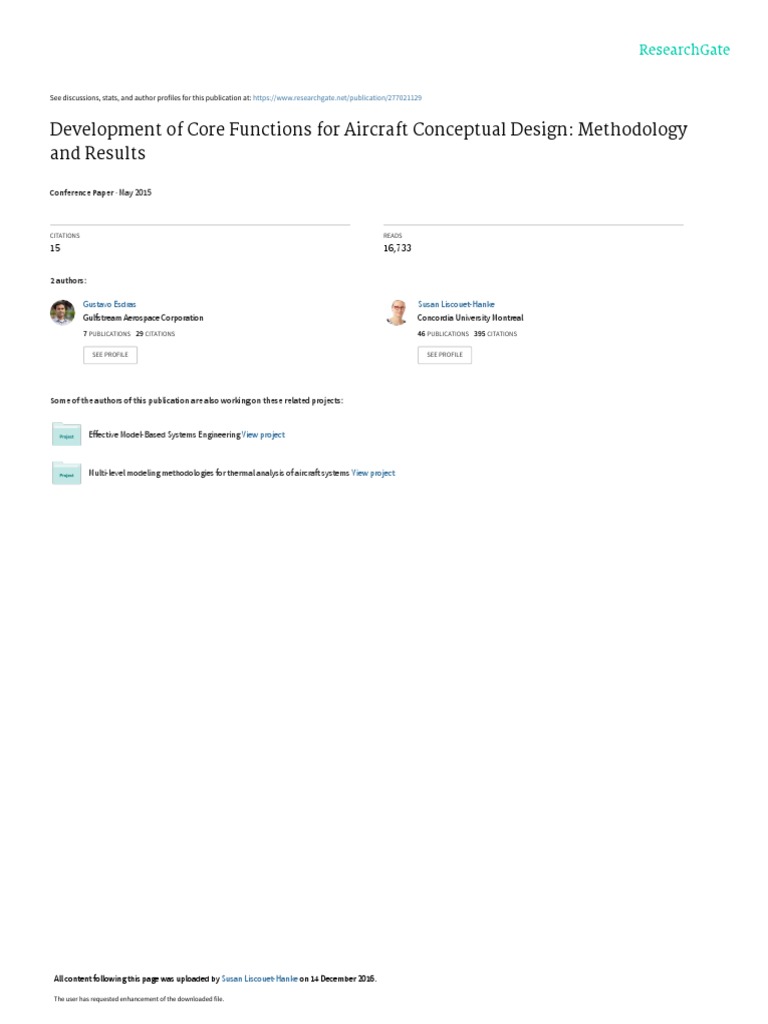Image resolution: width=768 pixels, height=1024 pixels.
Task: Click Susan Liscouet-Hanke's profile photo
Action: tap(397, 312)
